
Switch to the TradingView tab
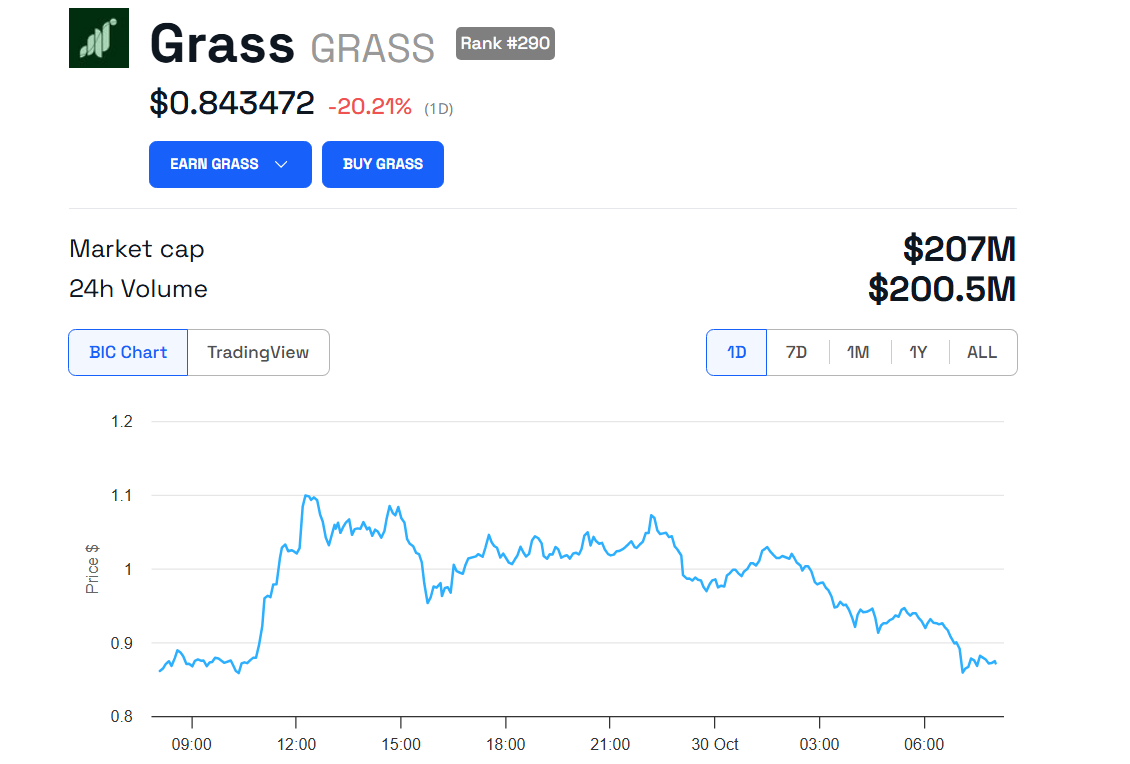tap(258, 352)
